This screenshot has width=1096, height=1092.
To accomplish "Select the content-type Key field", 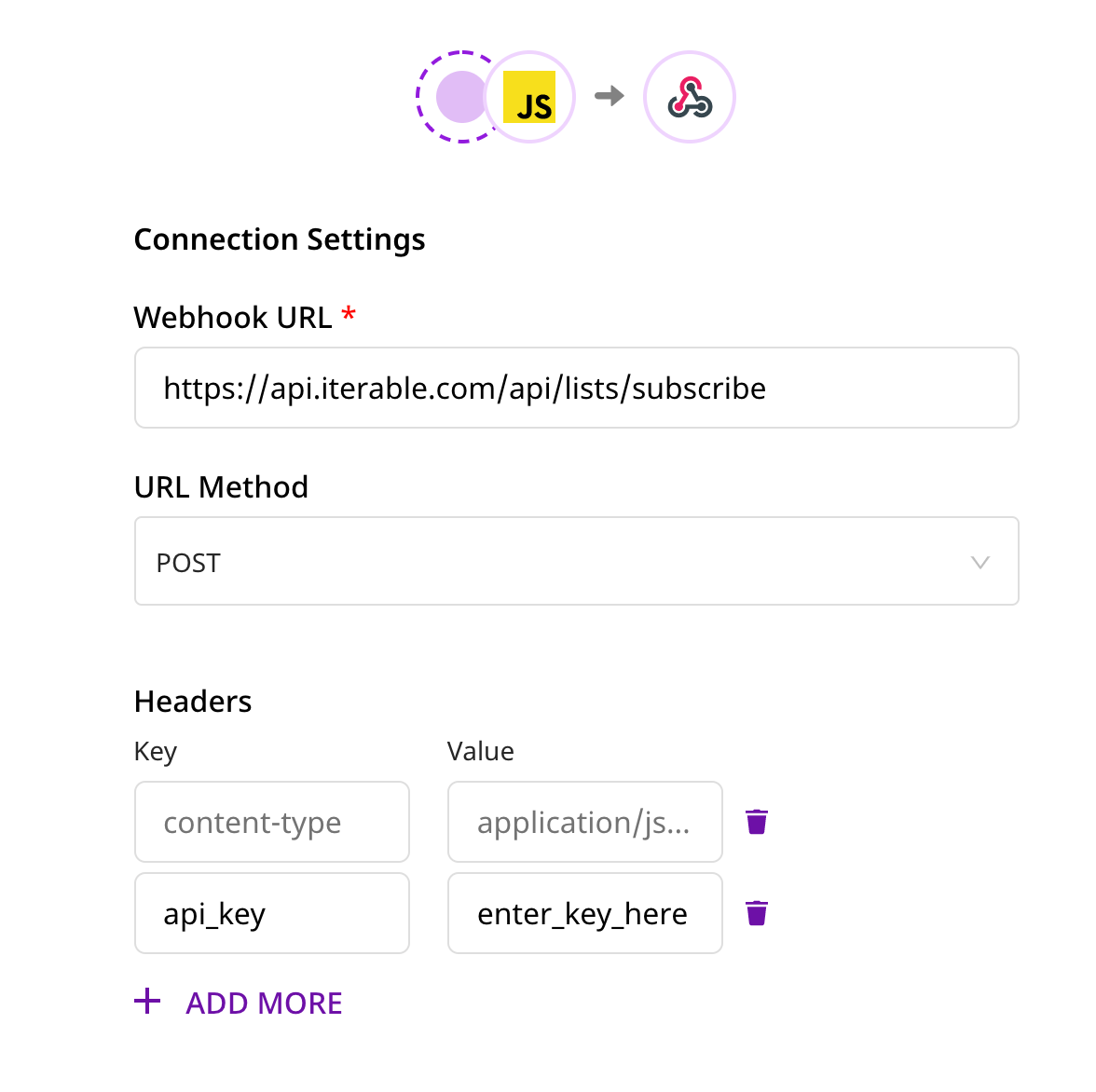I will [x=271, y=822].
